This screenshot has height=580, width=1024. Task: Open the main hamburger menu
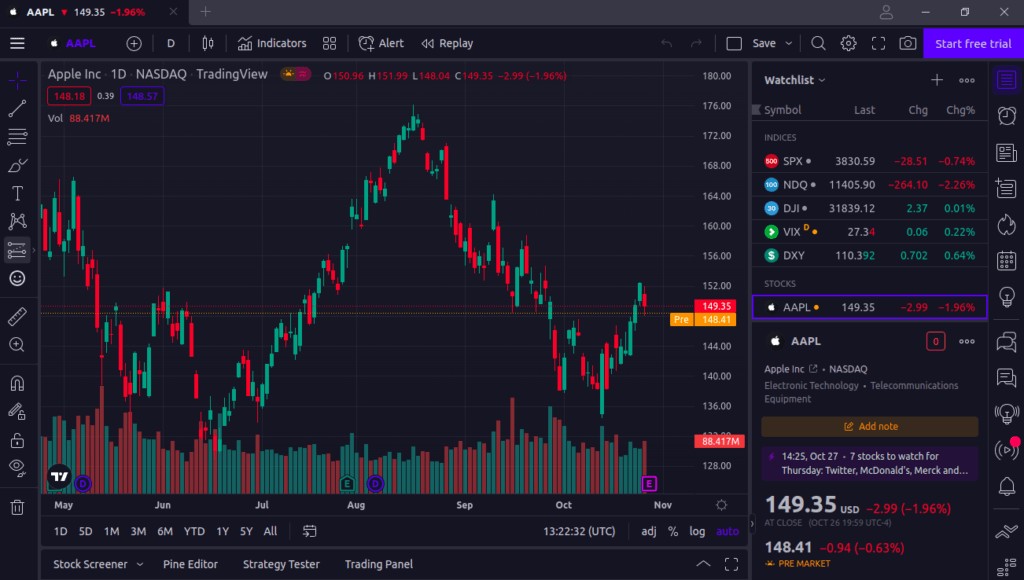(17, 43)
